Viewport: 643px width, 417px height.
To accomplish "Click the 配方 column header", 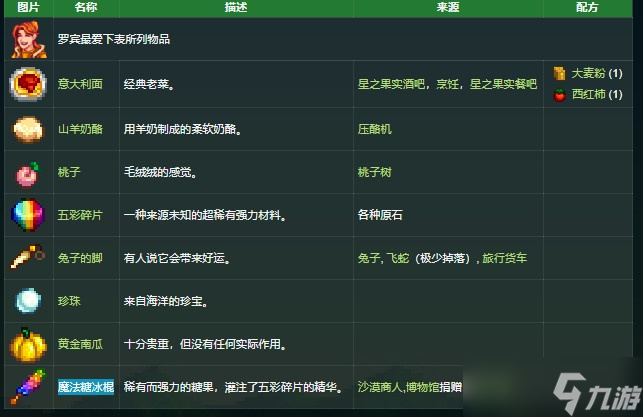I will click(x=587, y=7).
